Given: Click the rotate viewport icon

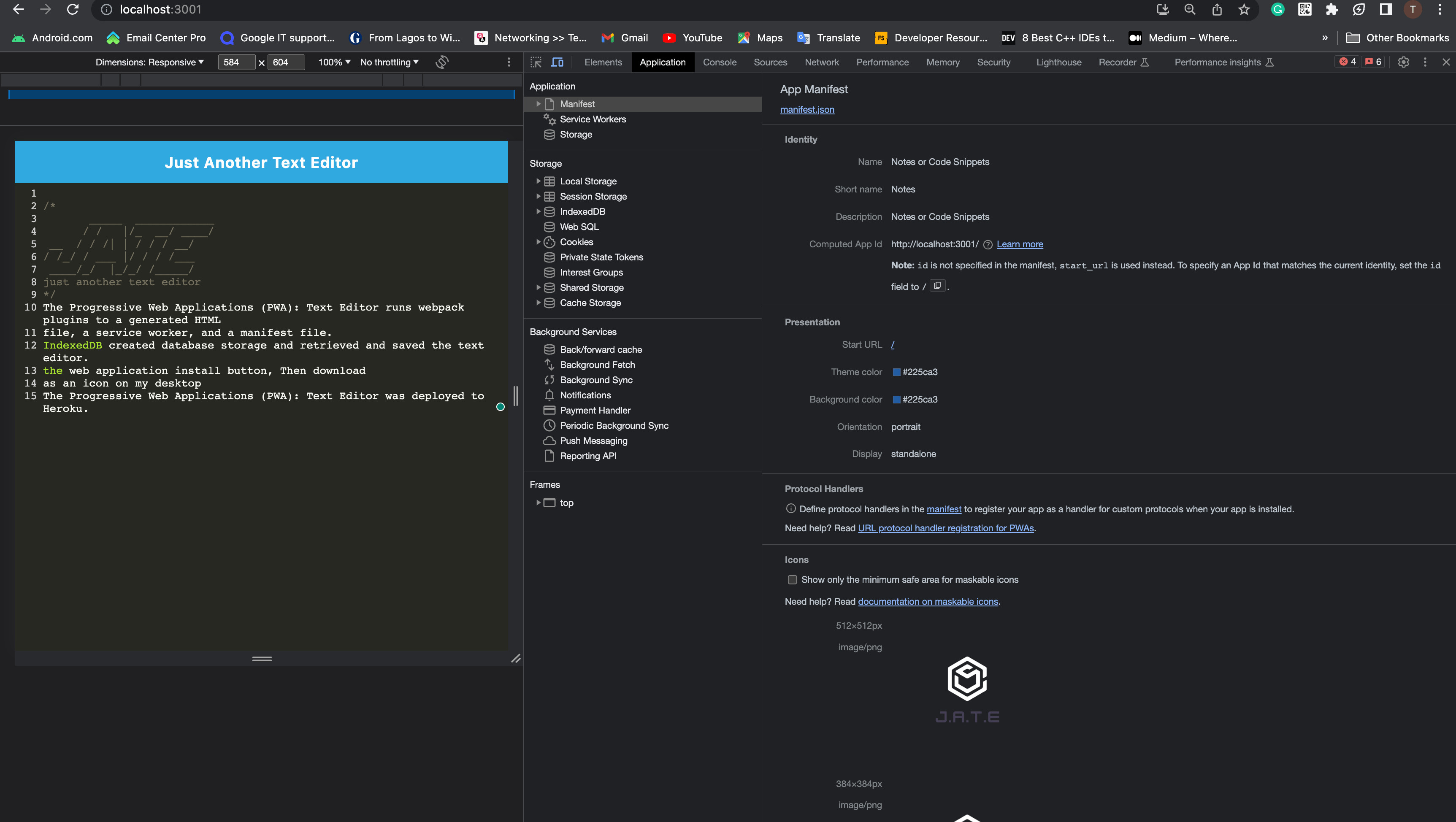Looking at the screenshot, I should pyautogui.click(x=442, y=62).
